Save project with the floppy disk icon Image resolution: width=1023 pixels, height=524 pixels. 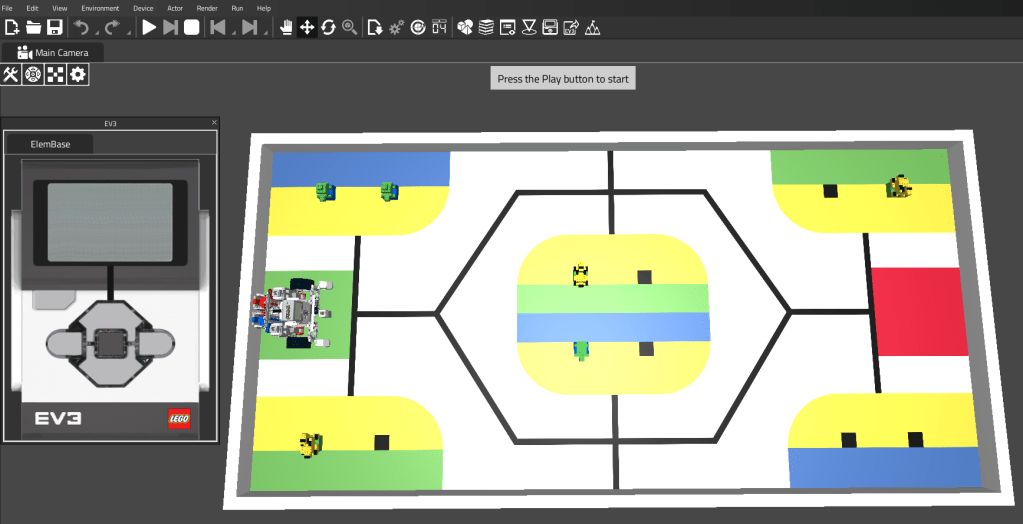click(55, 27)
